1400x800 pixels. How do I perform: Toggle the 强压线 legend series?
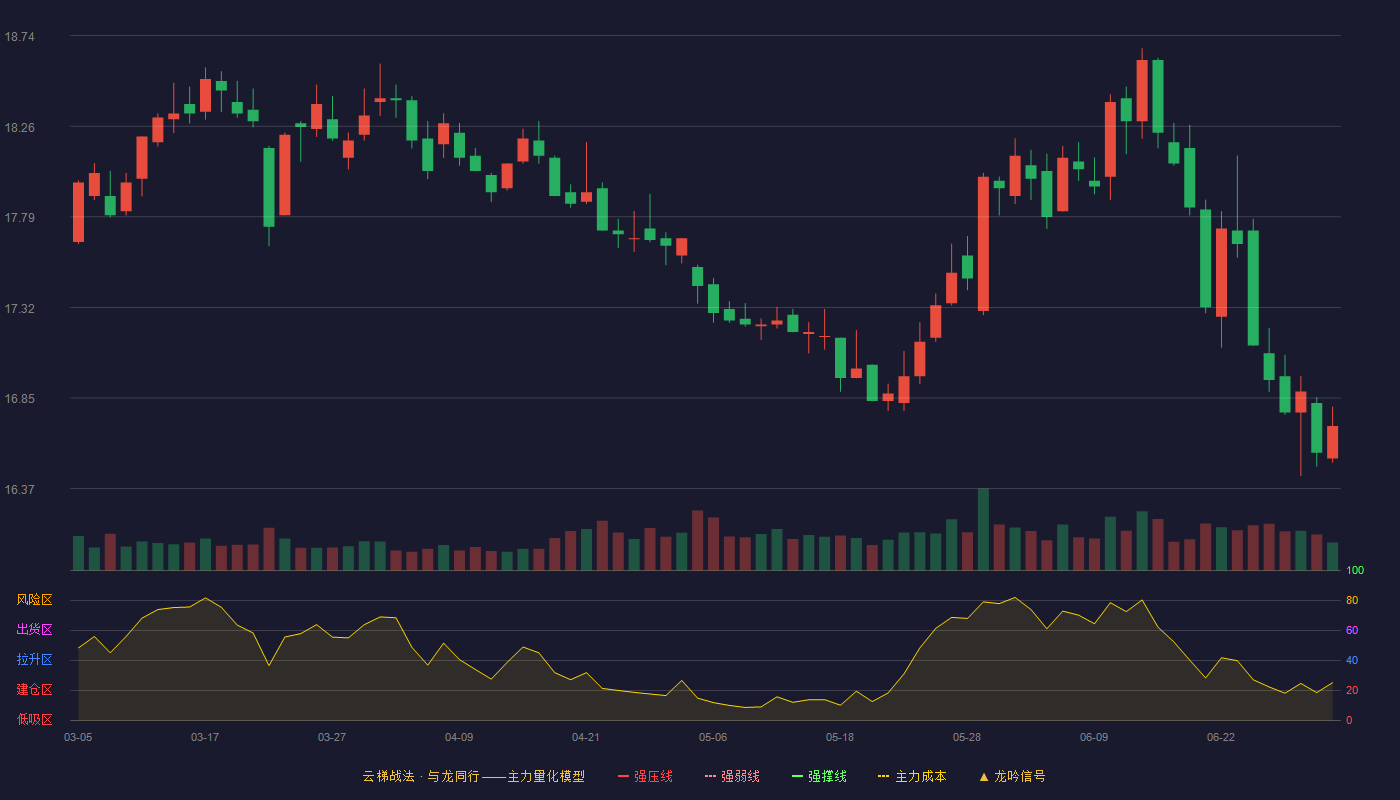645,776
